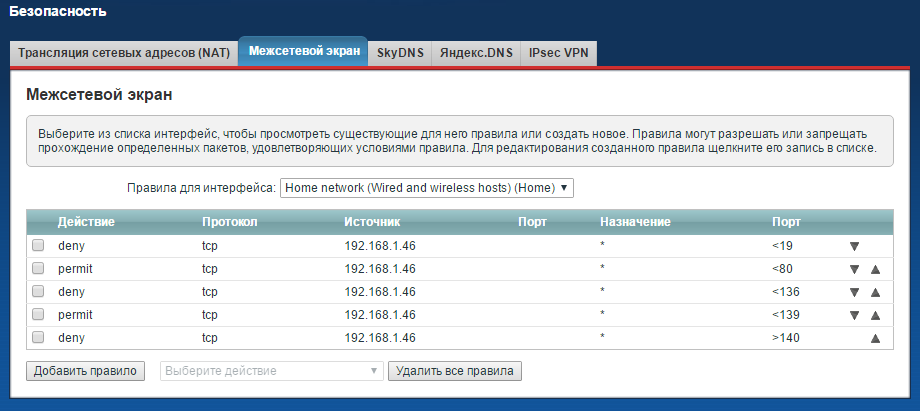Go to the IPsec VPN tab
The width and height of the screenshot is (920, 411).
click(558, 53)
